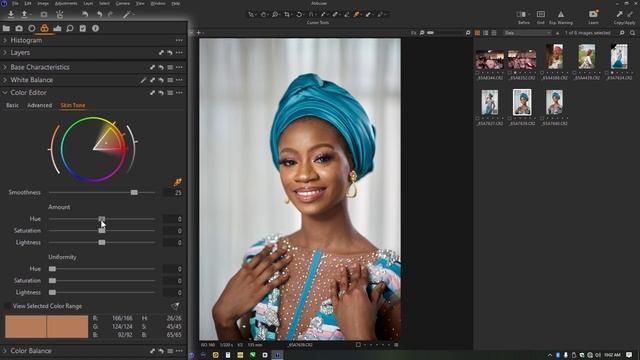Click the Learn icon in toolbar
The image size is (640, 360).
click(593, 14)
